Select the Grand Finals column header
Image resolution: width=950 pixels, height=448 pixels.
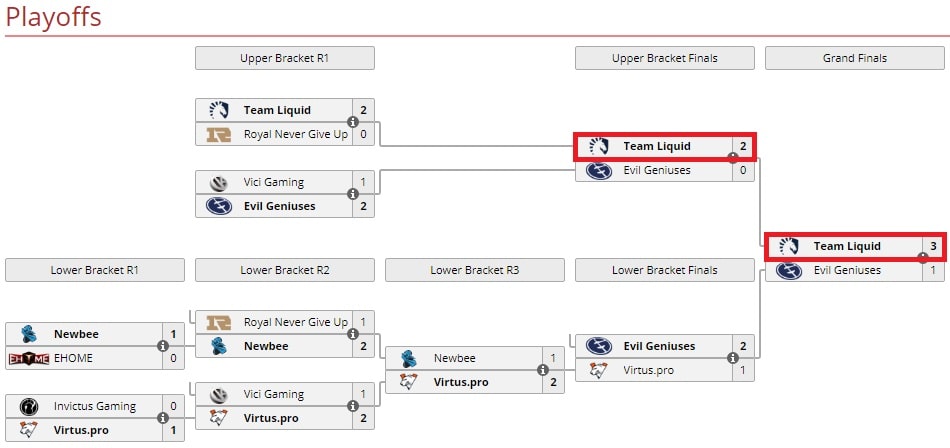coord(855,58)
